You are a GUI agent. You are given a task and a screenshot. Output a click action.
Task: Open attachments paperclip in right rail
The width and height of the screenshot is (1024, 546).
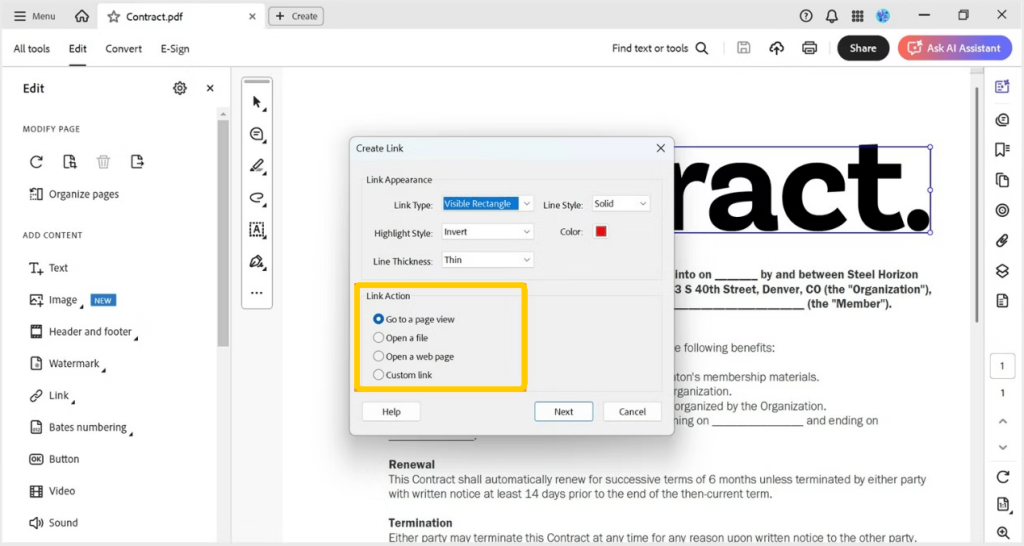[1002, 240]
